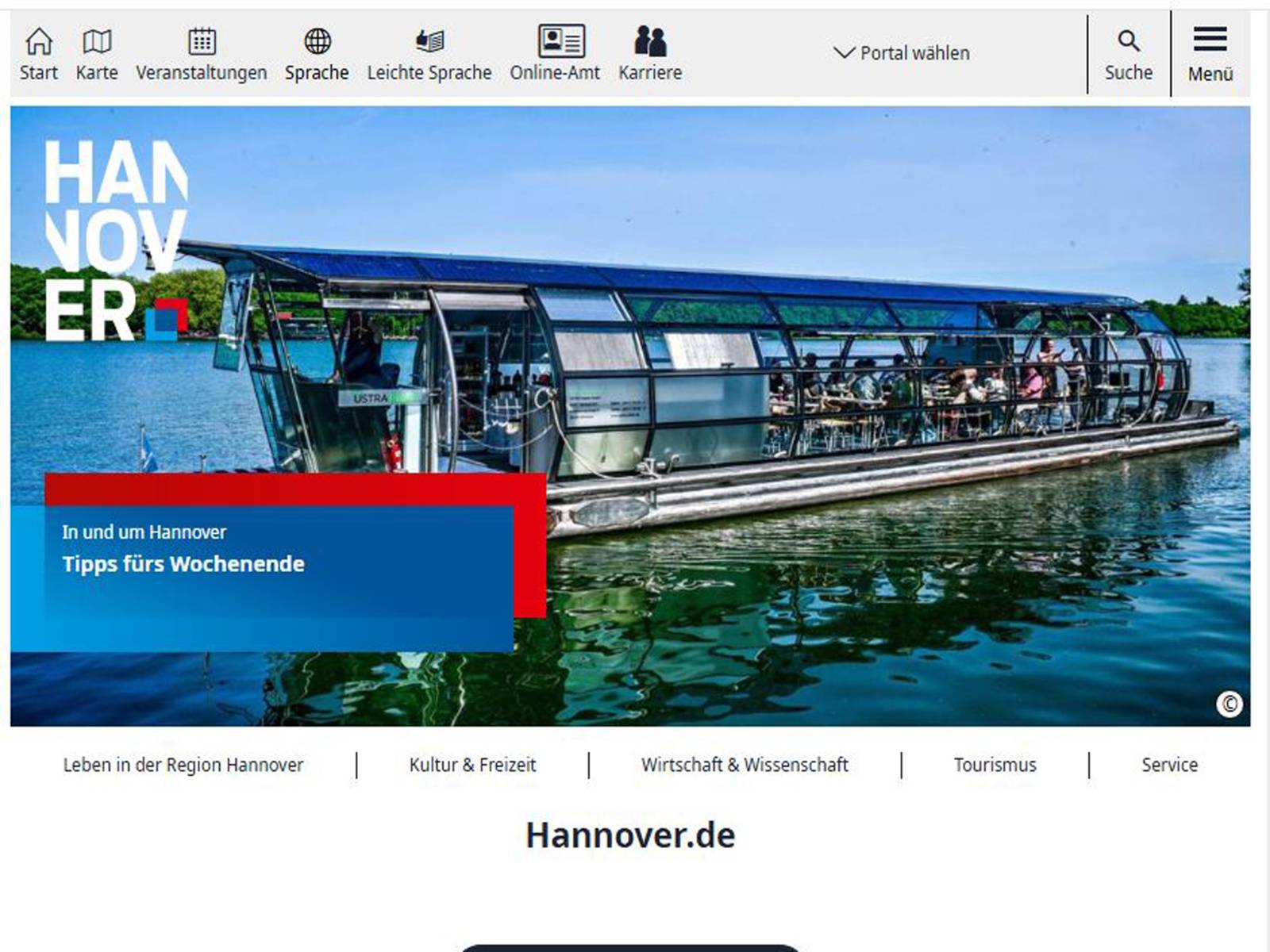Open Kultur & Freizeit section
This screenshot has height=952, width=1270.
coord(472,765)
